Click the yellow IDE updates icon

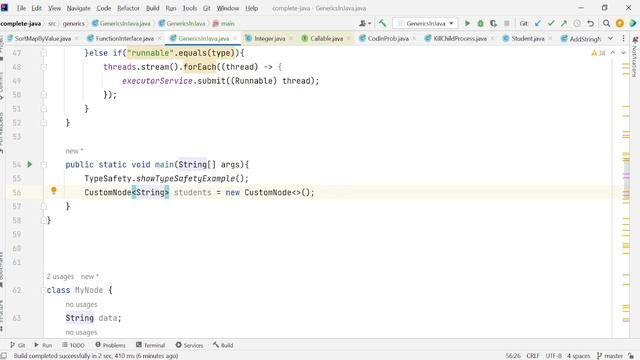click(x=620, y=23)
